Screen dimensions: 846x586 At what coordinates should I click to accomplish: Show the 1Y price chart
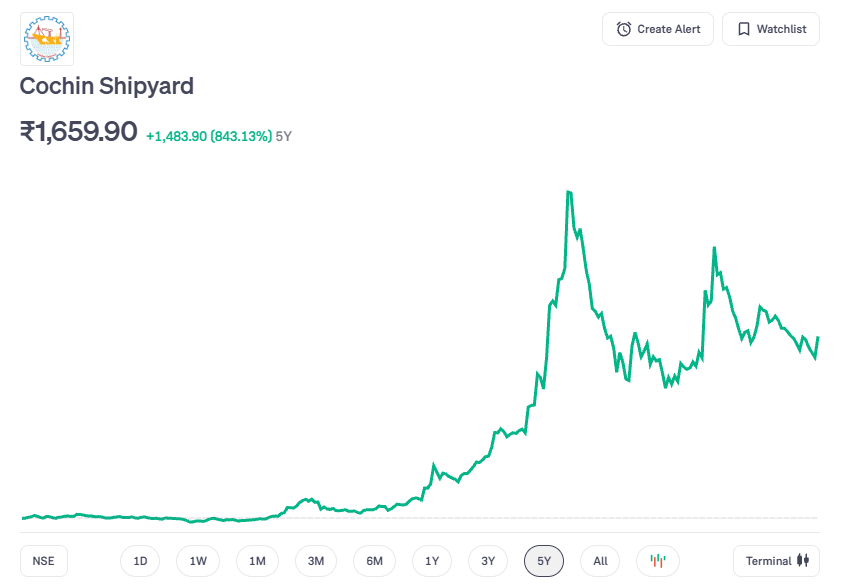432,561
